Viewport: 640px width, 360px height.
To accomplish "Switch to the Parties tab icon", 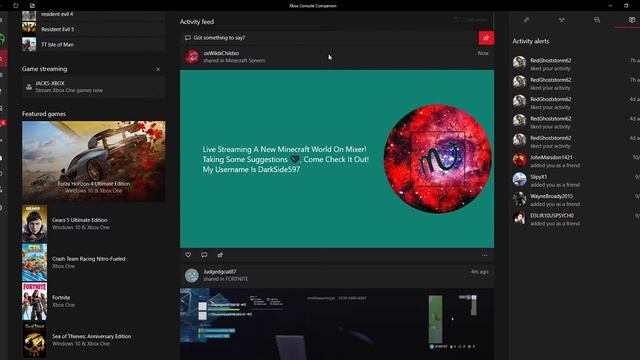I will (562, 20).
